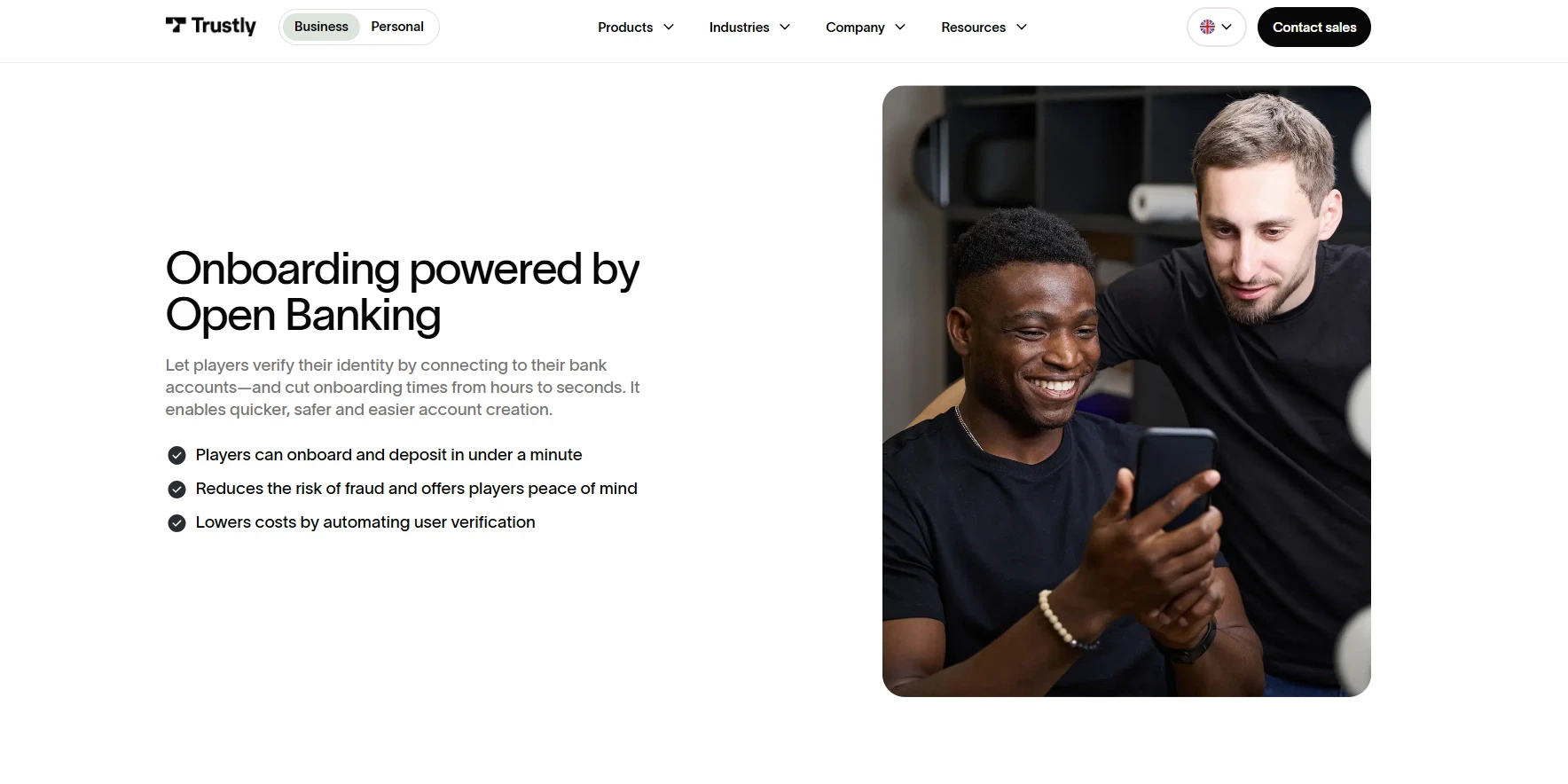This screenshot has width=1568, height=784.
Task: Click checkmark icon beside fraud risk line
Action: [x=177, y=489]
